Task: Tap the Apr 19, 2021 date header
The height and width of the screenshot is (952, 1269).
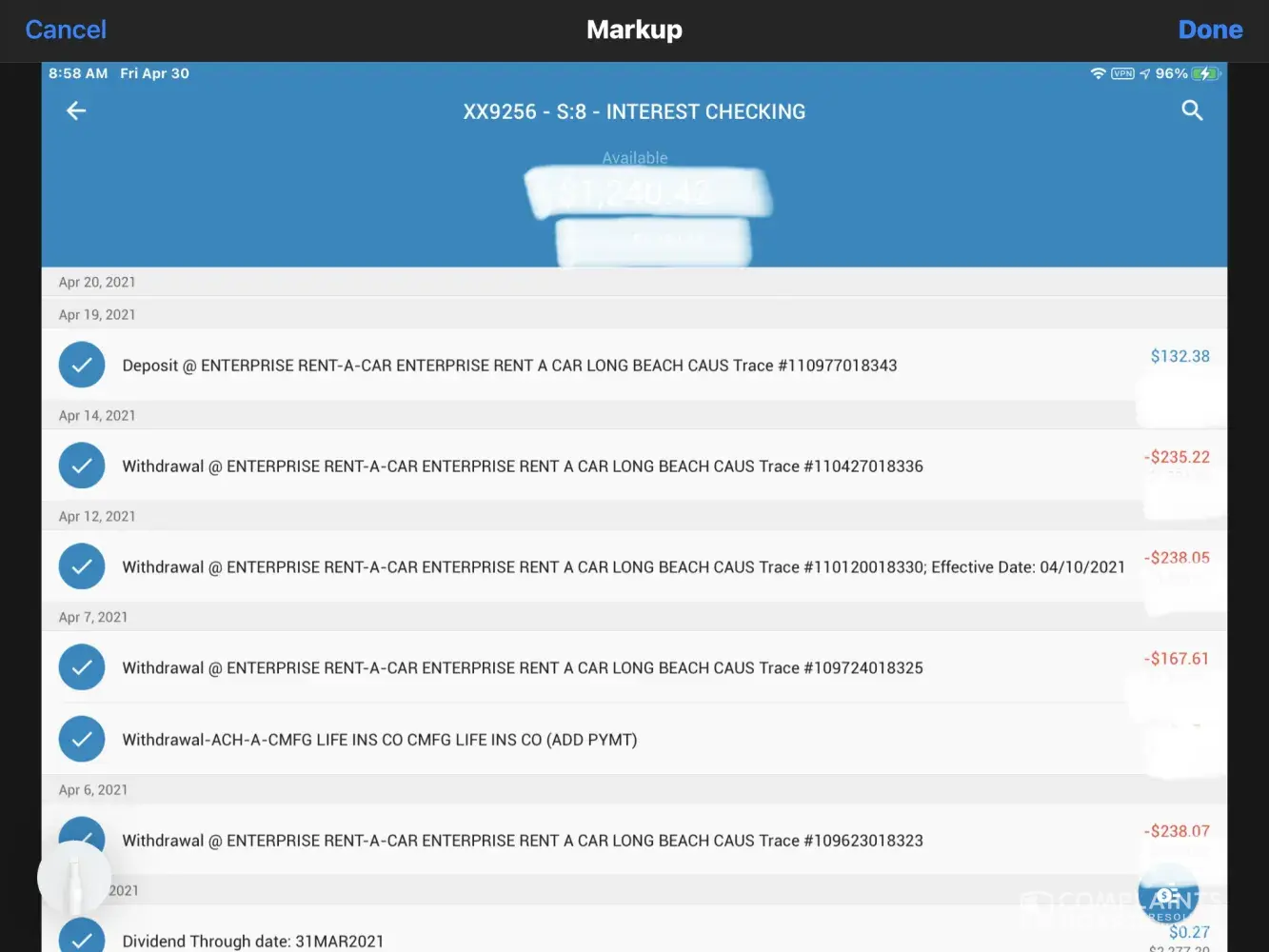Action: tap(97, 314)
